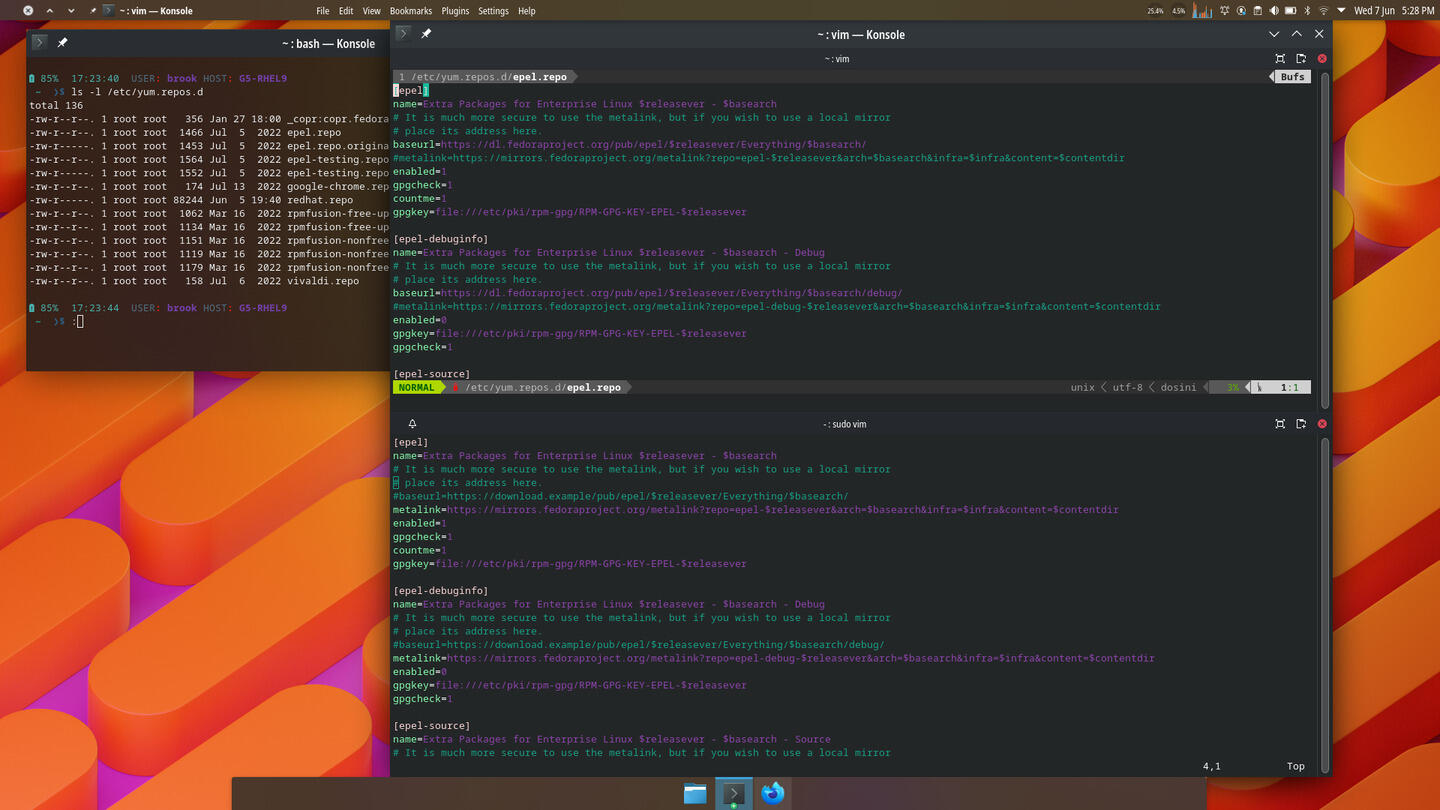Open the clock showing Wed 7 Jun 5:28 PM

point(1394,11)
